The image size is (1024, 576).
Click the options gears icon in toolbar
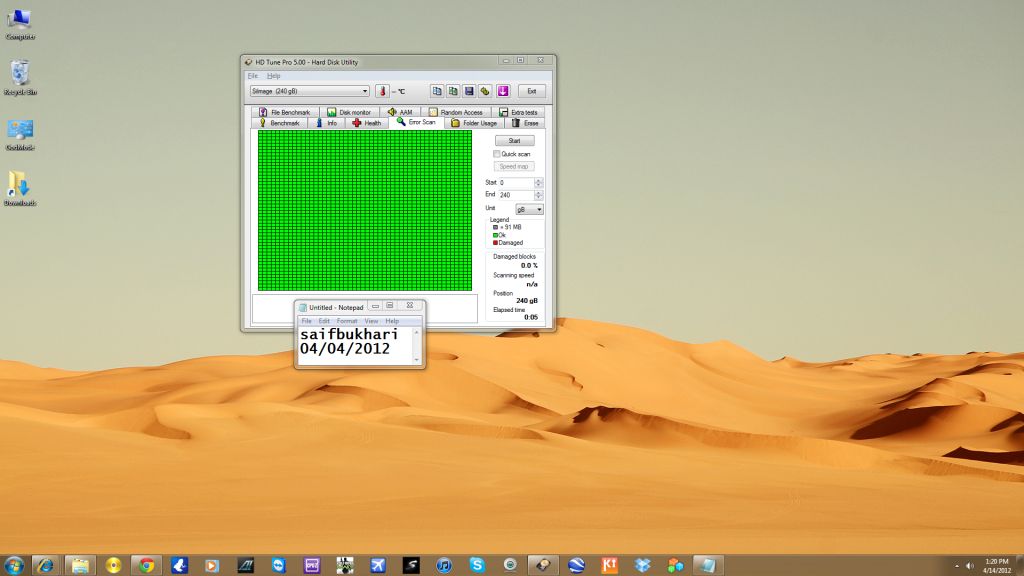click(485, 91)
